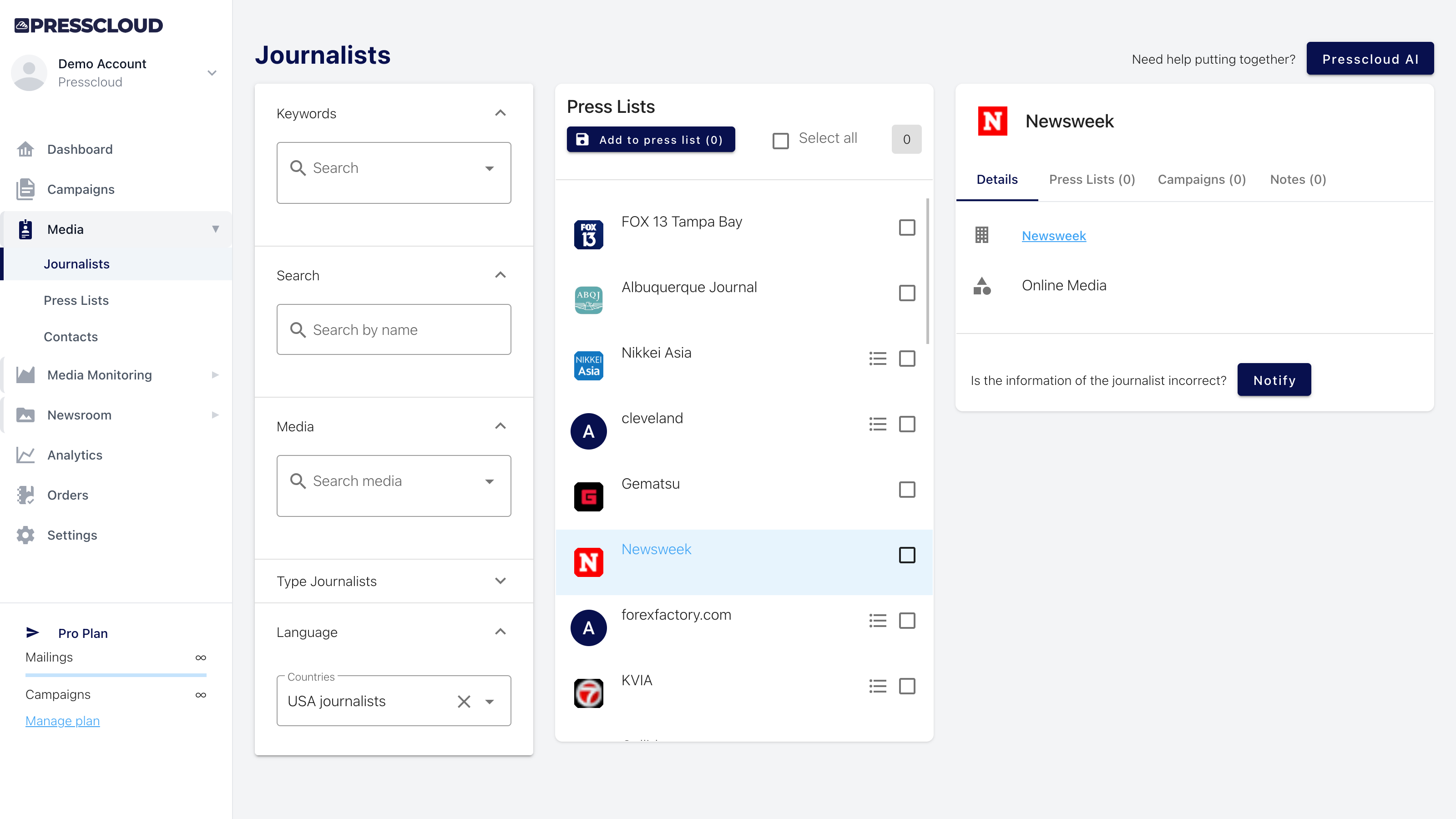Click the Newsroom image icon in sidebar

click(26, 415)
